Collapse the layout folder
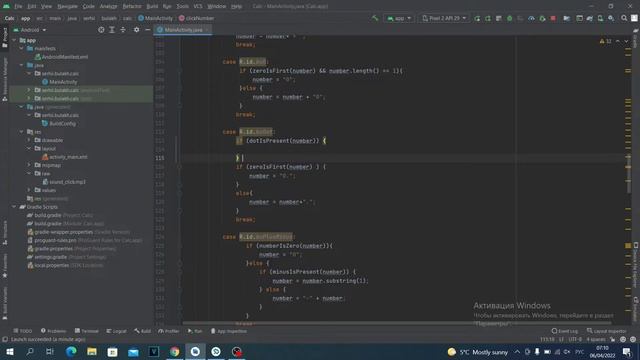Viewport: 640px width, 360px height. (29, 149)
